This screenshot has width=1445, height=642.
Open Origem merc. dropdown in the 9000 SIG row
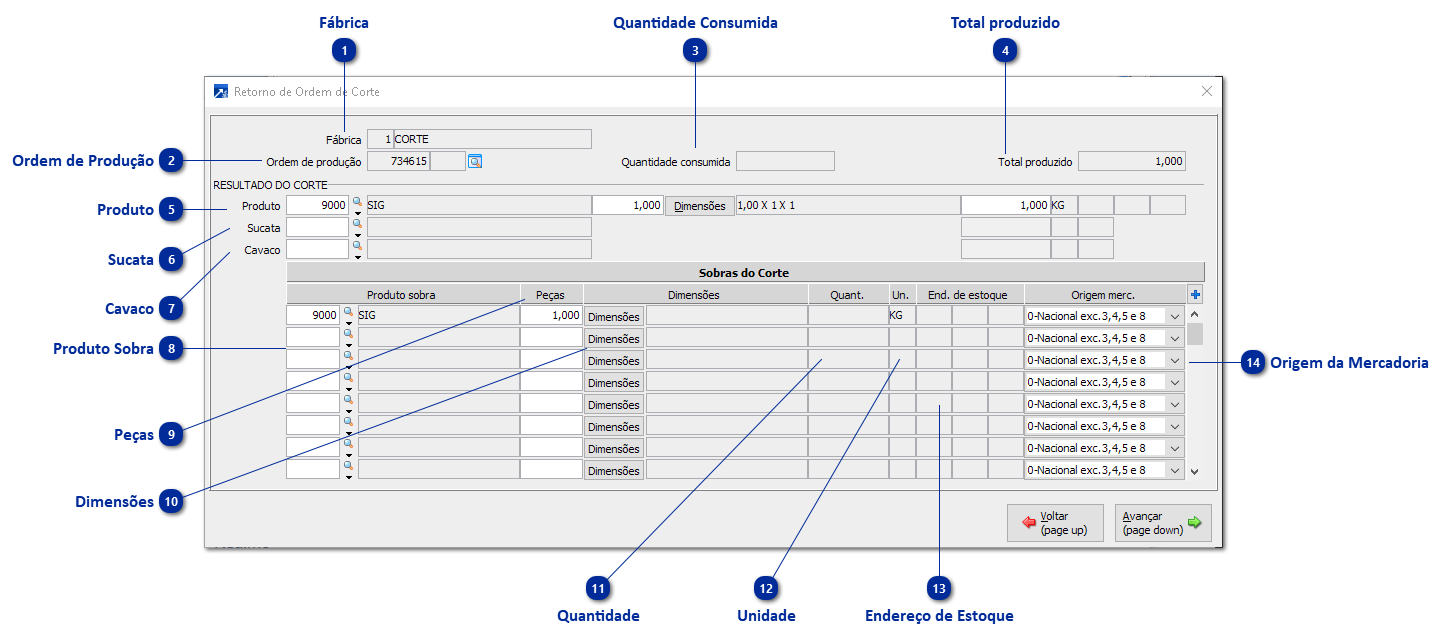point(1175,316)
